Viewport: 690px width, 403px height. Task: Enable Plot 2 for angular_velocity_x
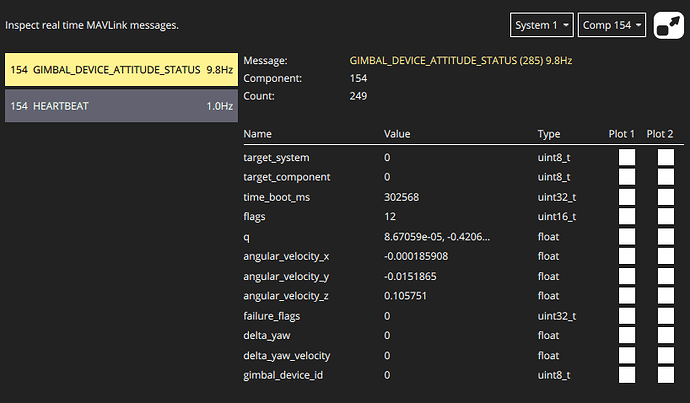coord(666,256)
